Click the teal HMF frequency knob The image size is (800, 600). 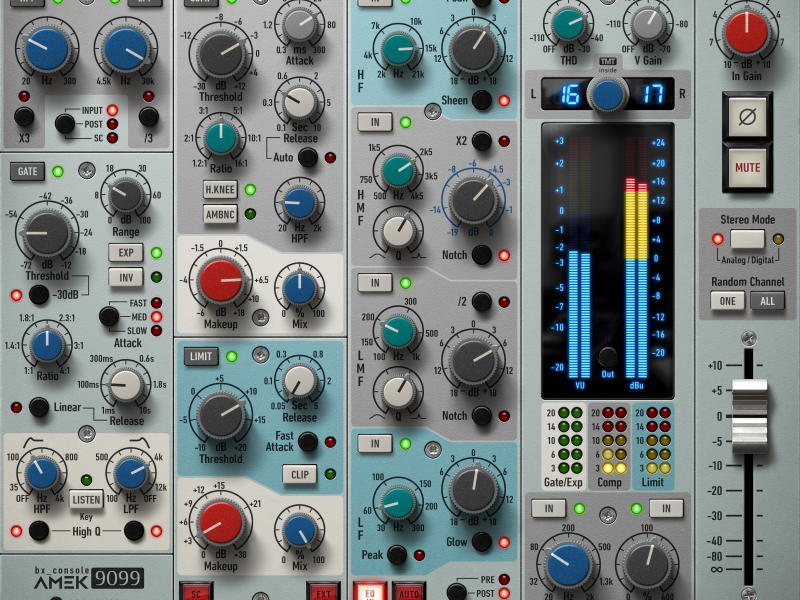(x=397, y=171)
